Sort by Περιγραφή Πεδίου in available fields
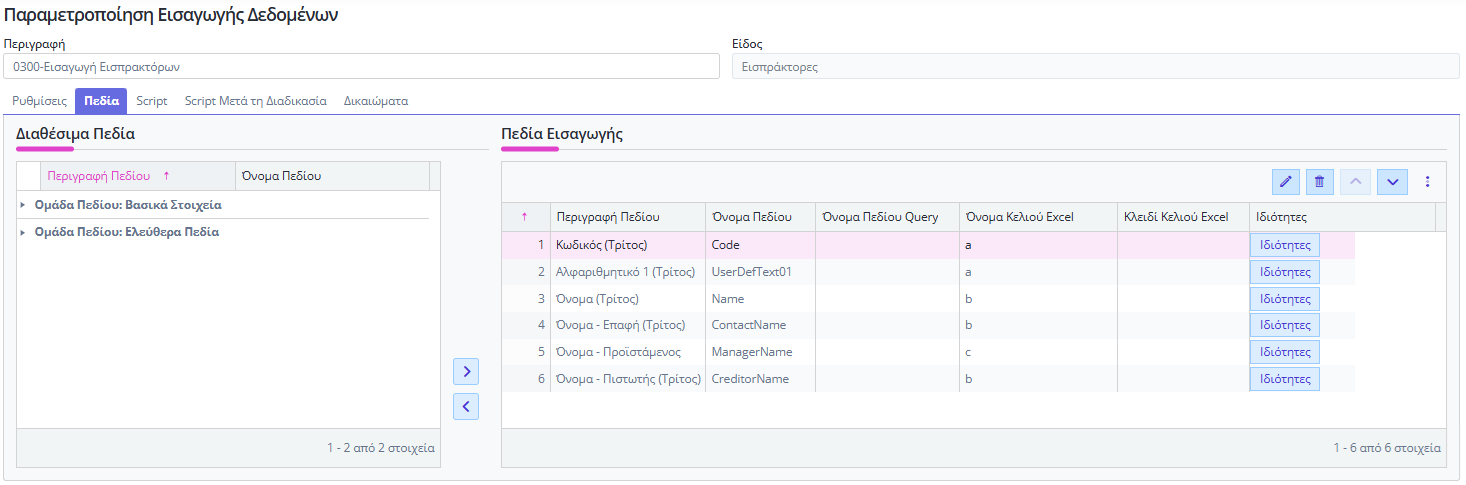 99,176
